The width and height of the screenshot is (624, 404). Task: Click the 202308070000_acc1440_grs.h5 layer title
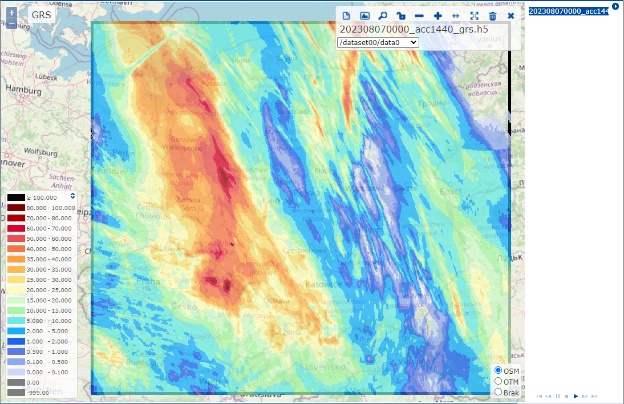[414, 29]
